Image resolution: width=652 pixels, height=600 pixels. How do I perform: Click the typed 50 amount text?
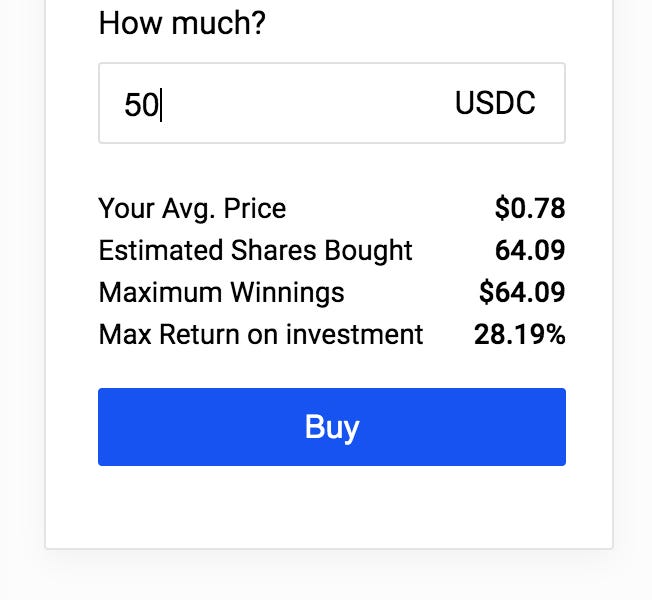coord(141,104)
